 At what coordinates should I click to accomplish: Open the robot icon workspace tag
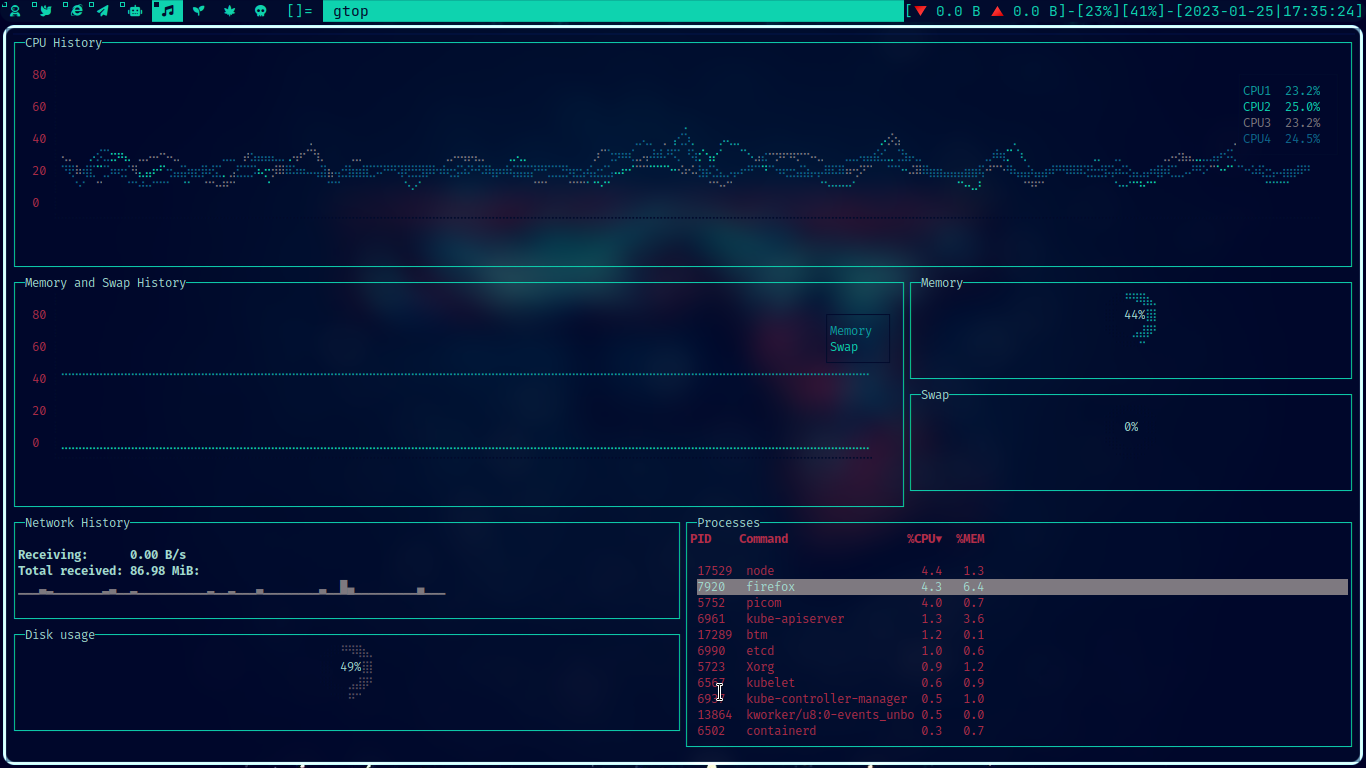click(136, 11)
